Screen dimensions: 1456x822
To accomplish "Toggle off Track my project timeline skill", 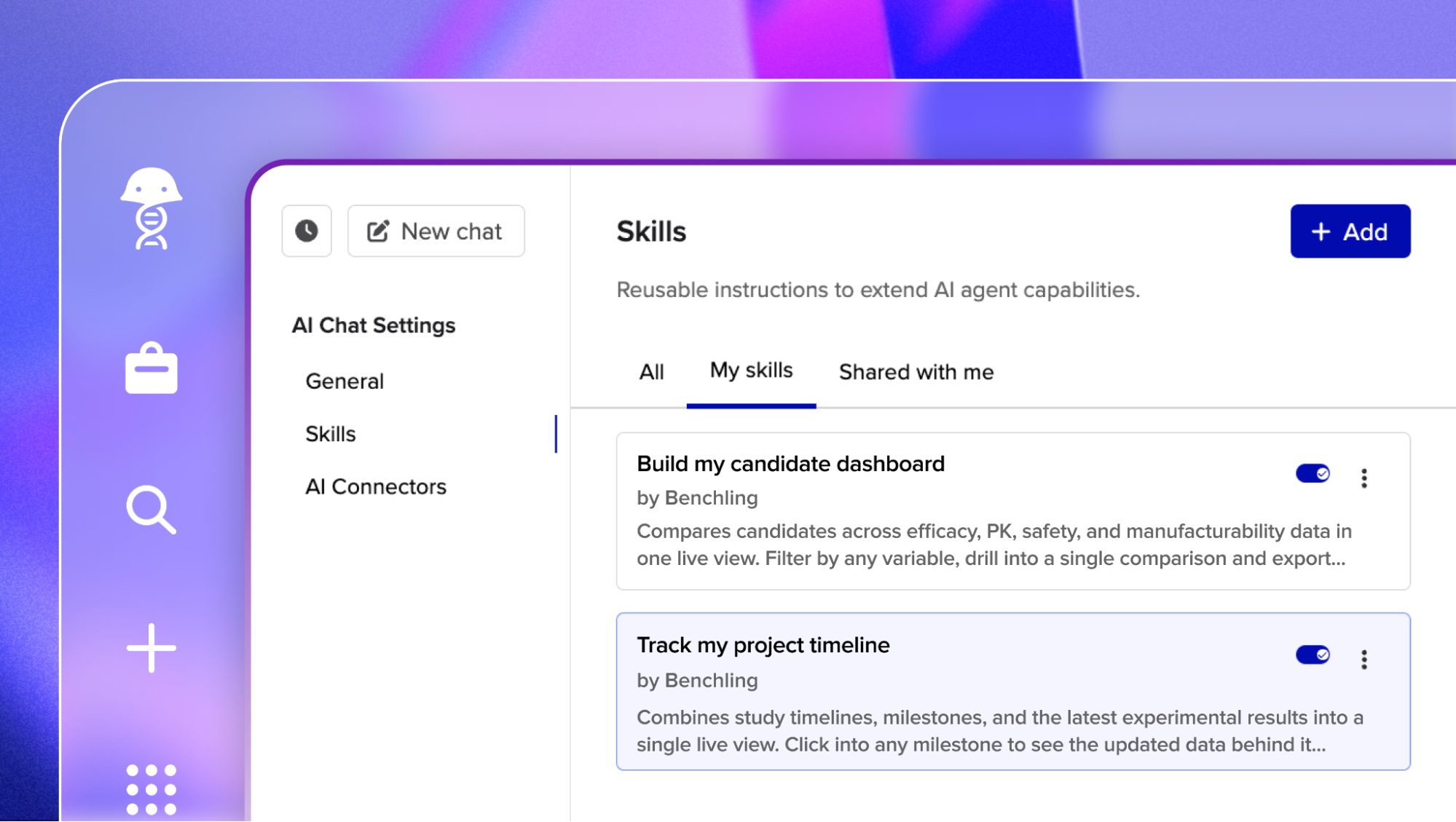I will (x=1313, y=655).
